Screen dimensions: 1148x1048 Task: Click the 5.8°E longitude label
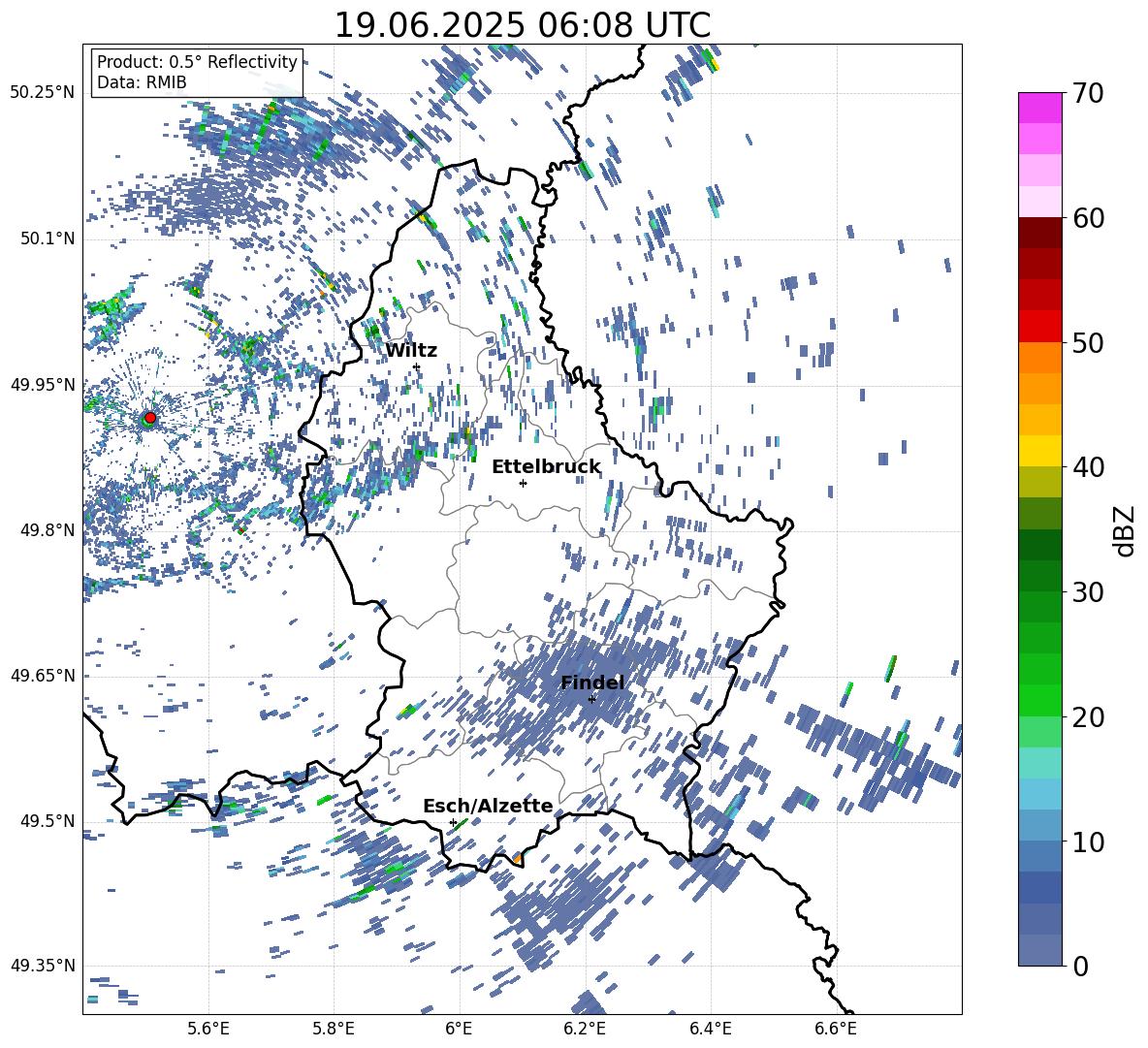[x=334, y=1029]
